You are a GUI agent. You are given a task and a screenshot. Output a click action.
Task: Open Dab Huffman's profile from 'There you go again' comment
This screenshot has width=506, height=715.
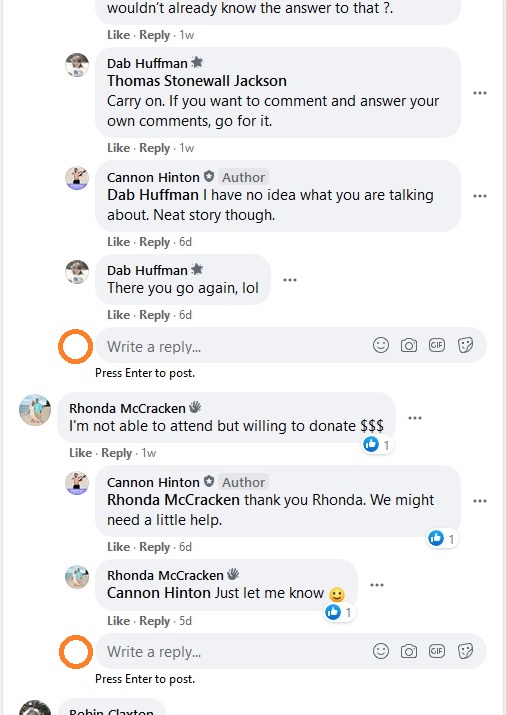click(x=147, y=270)
